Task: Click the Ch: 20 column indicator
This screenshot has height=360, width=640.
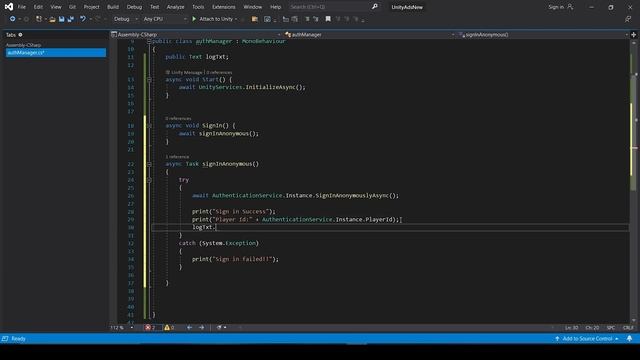Action: [592, 327]
